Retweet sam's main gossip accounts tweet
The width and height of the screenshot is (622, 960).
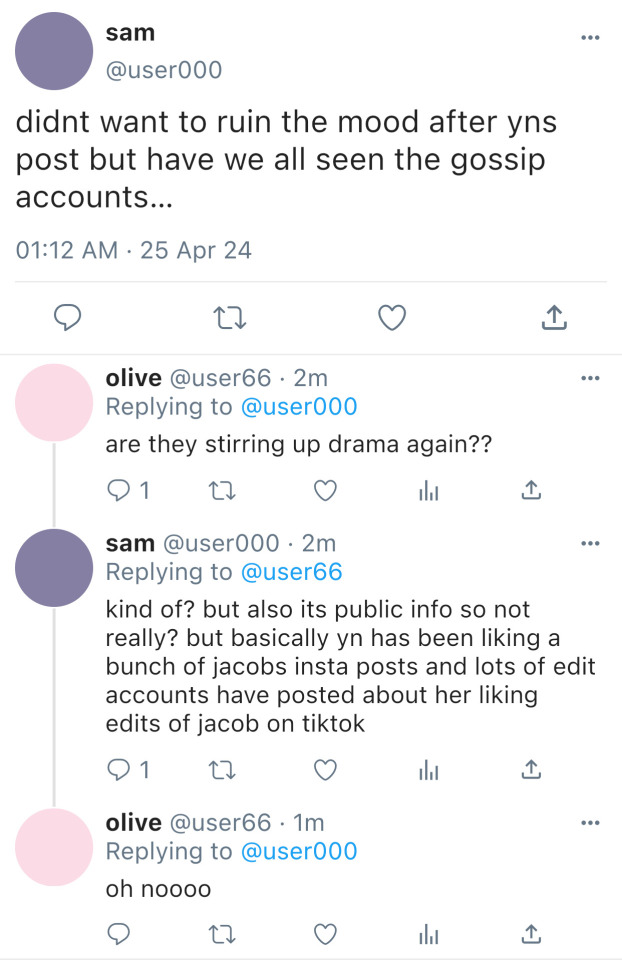tap(231, 318)
